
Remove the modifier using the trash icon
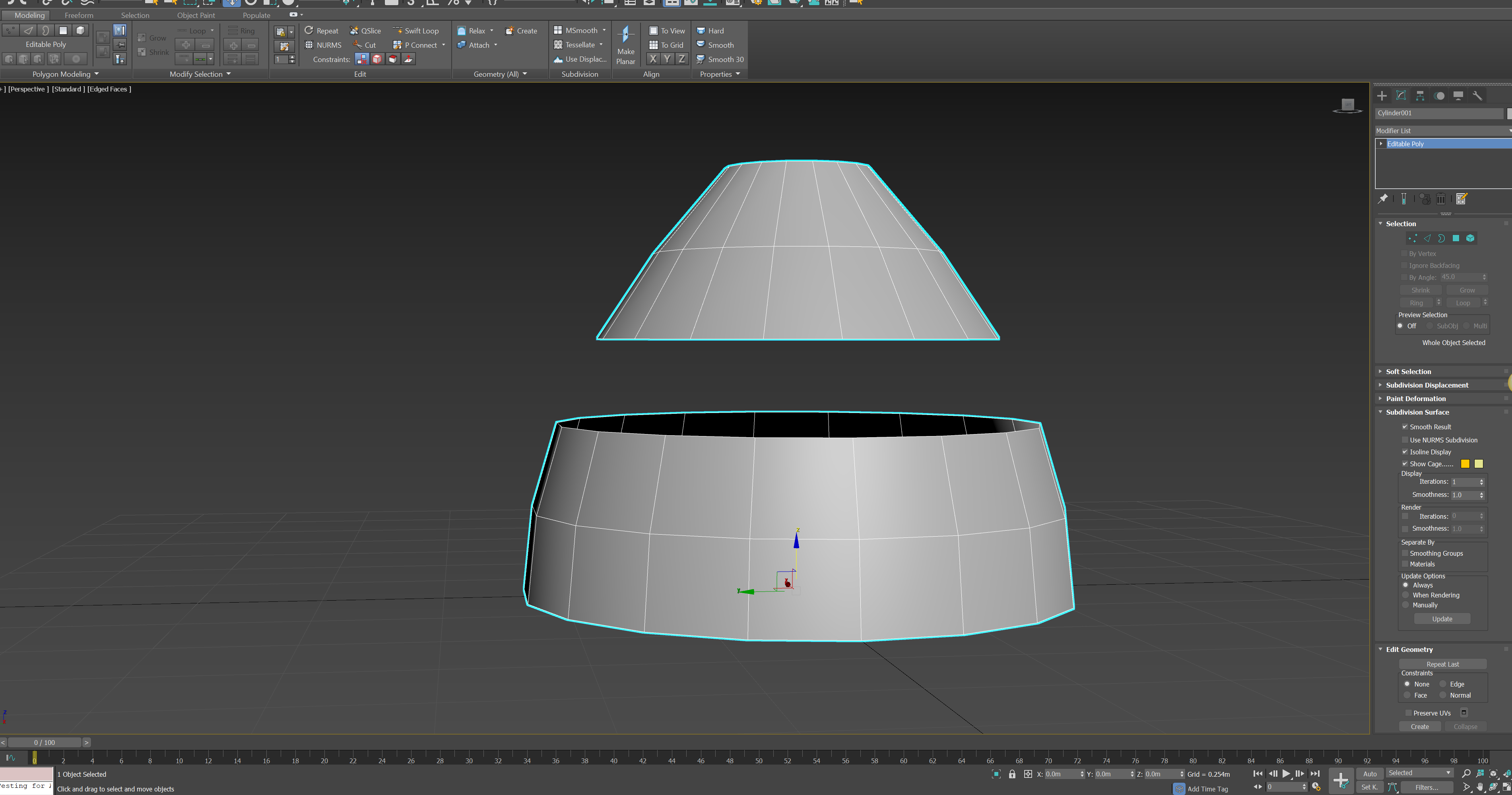(x=1442, y=199)
